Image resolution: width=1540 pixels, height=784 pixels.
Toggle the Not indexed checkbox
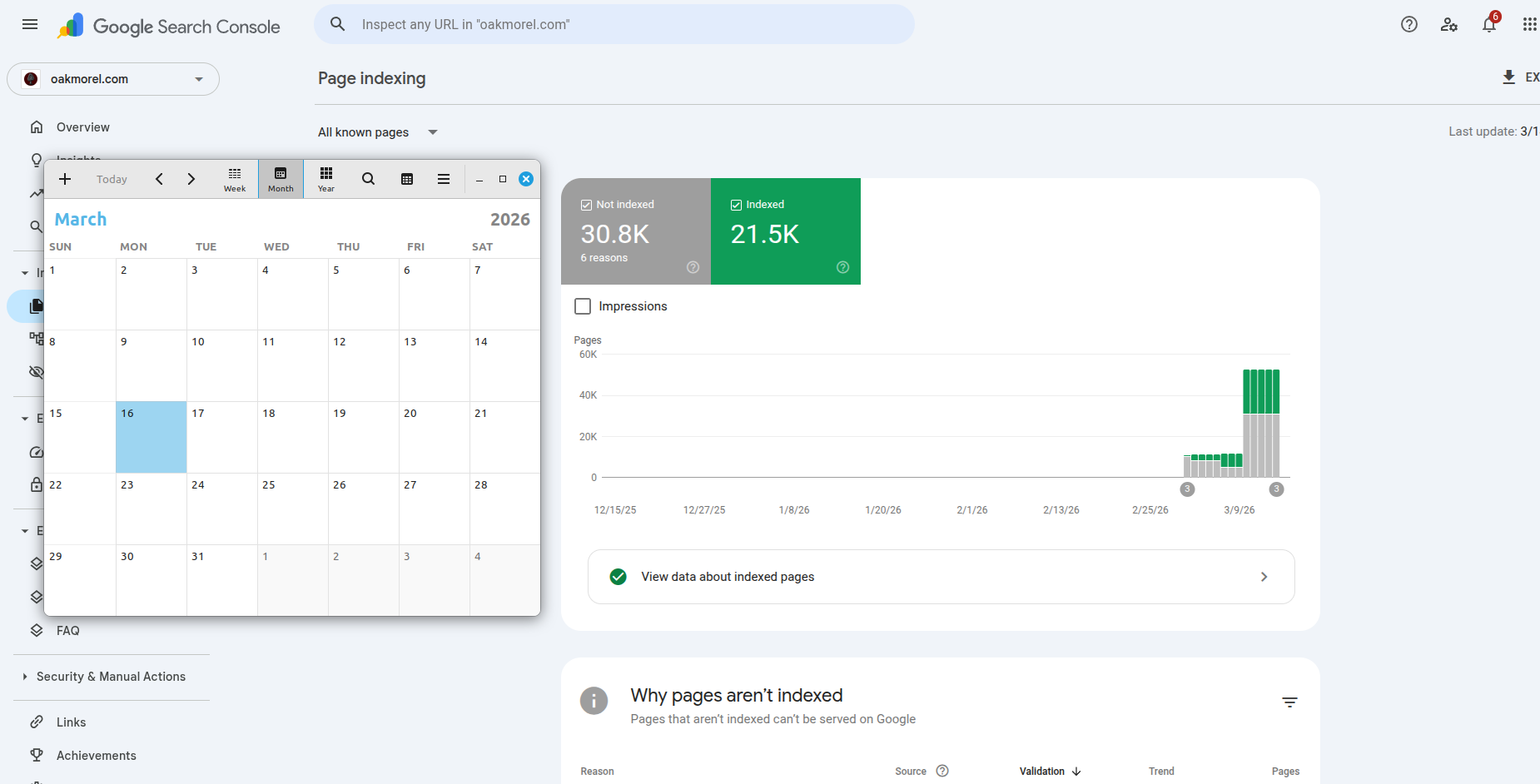(x=586, y=205)
